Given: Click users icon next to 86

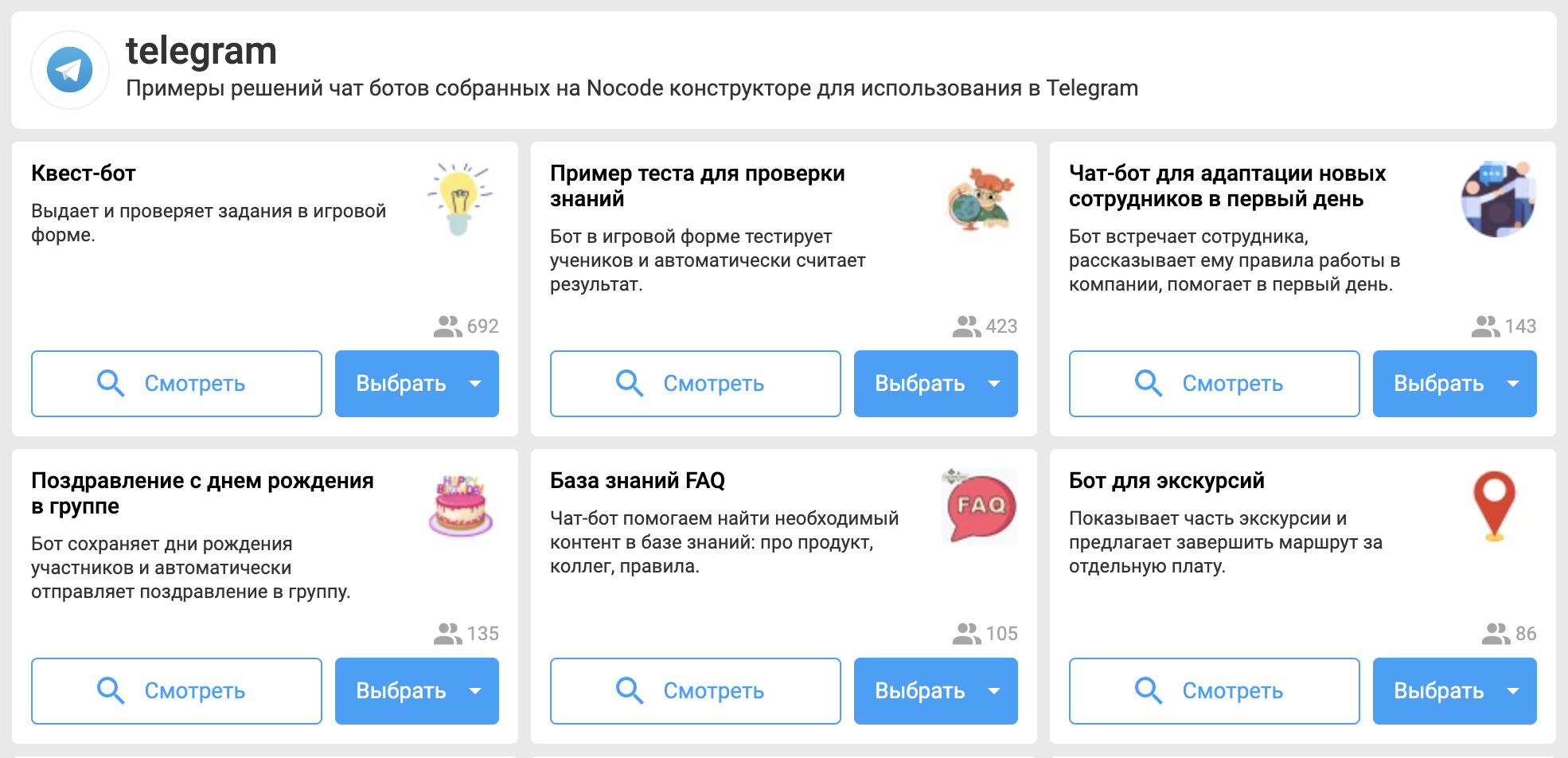Looking at the screenshot, I should click(1496, 634).
